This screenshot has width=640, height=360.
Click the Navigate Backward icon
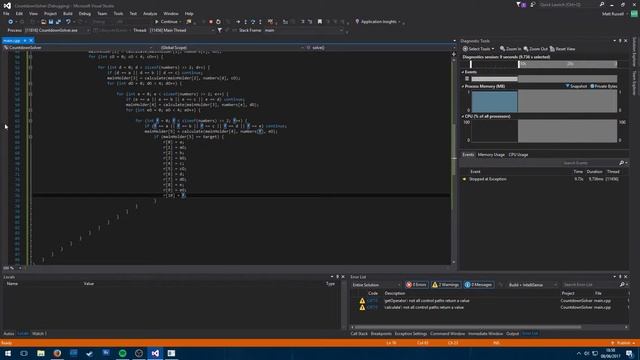[11, 22]
